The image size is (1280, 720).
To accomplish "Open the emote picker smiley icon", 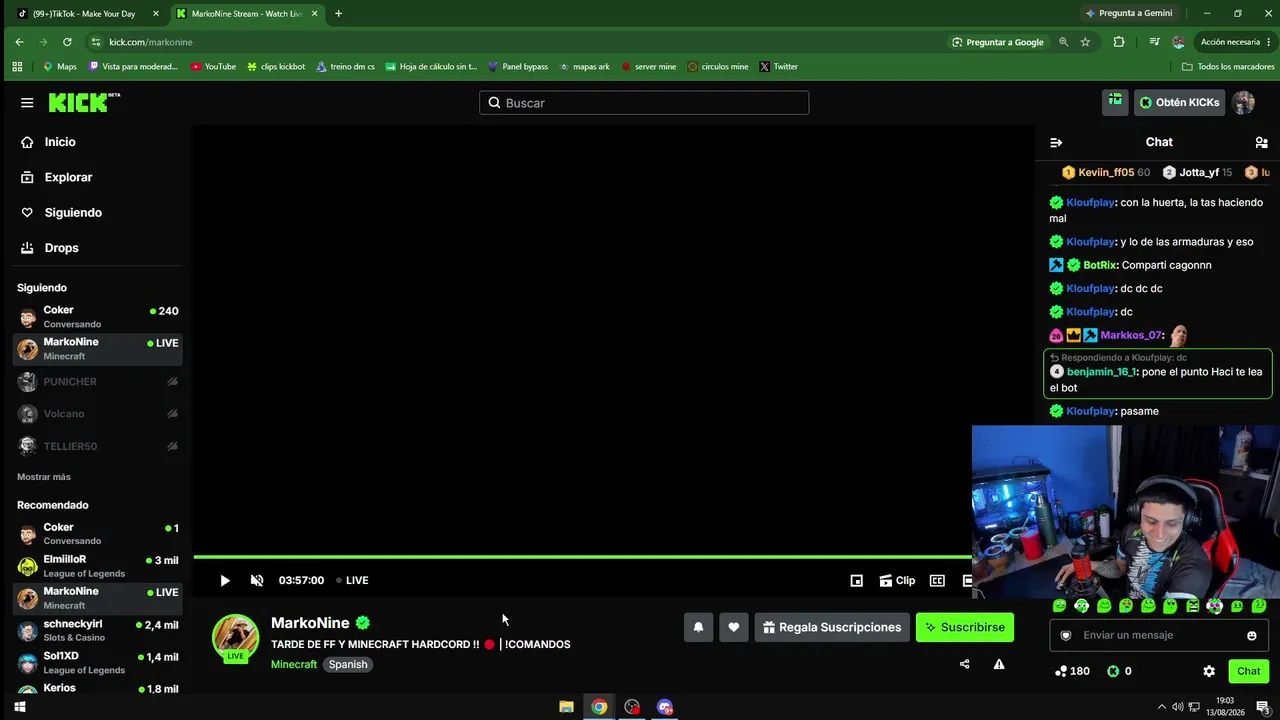I will [1252, 635].
